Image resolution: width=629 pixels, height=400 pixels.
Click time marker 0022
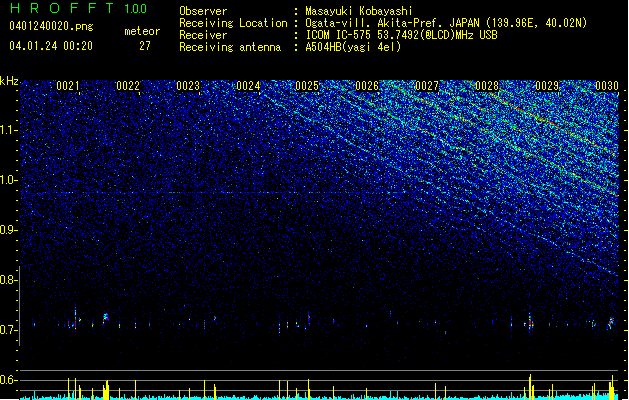coord(128,86)
